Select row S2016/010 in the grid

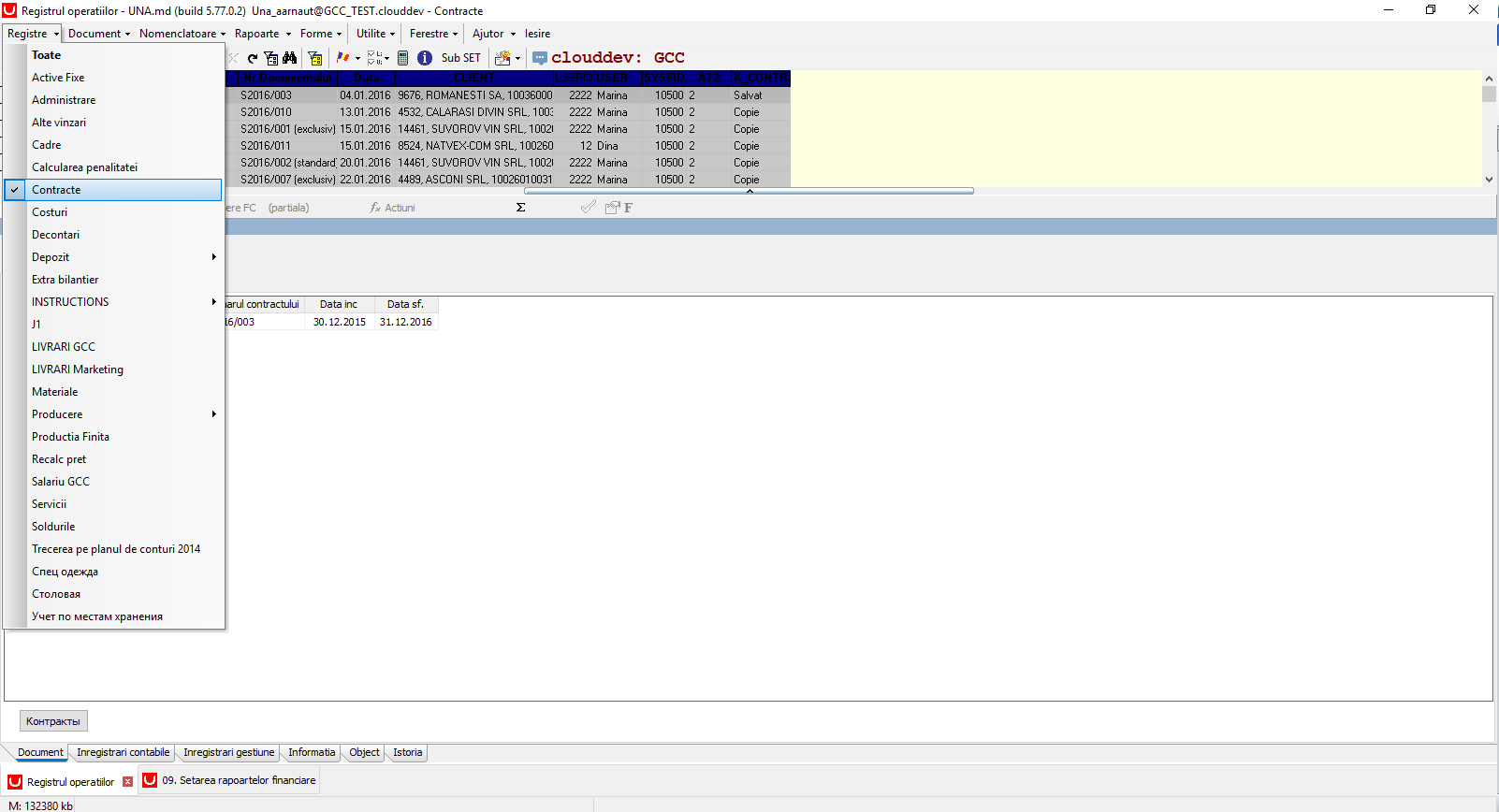510,112
